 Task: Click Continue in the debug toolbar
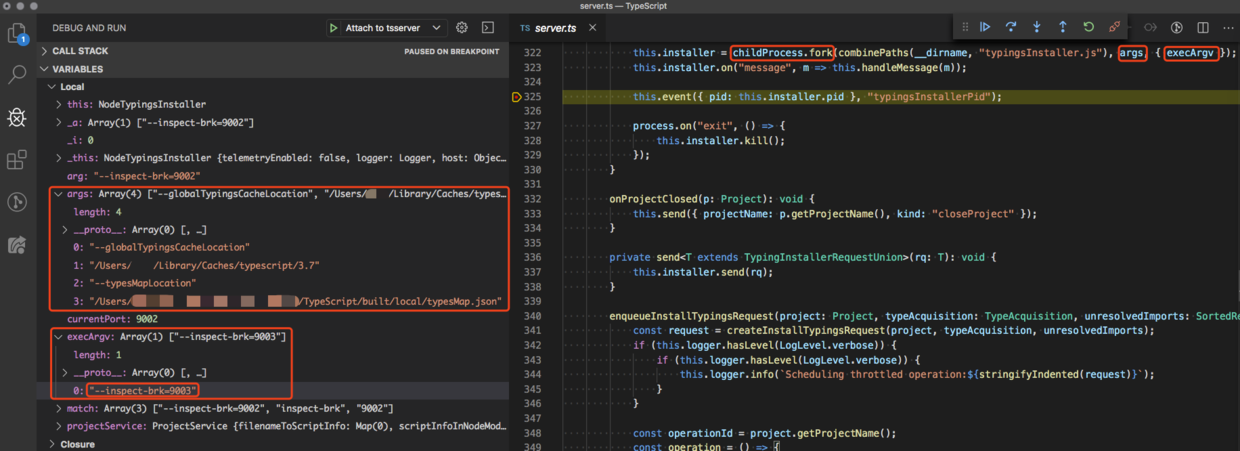pos(985,27)
